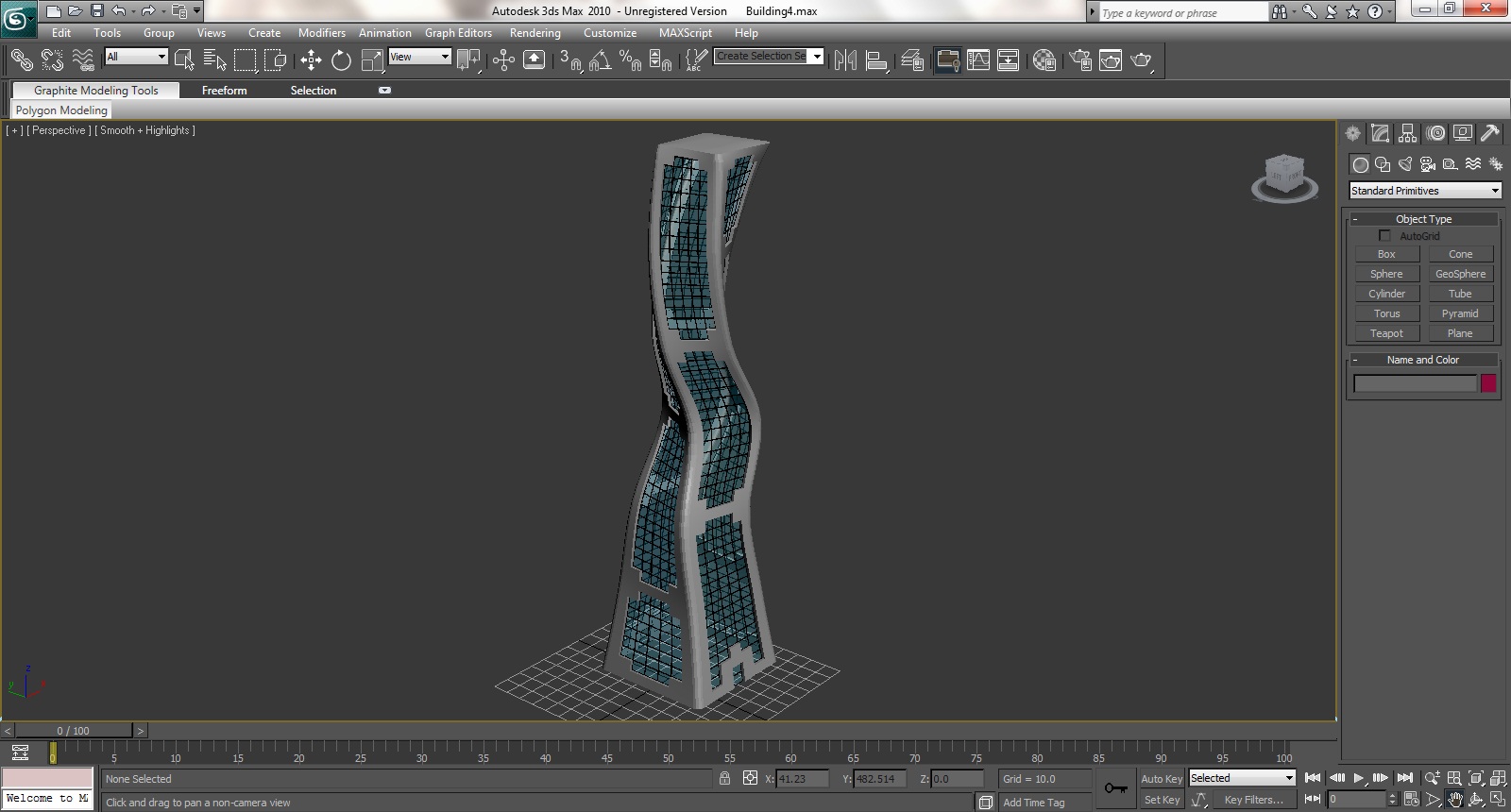Click the Render Production teapot icon
This screenshot has width=1511, height=812.
pyautogui.click(x=1142, y=60)
